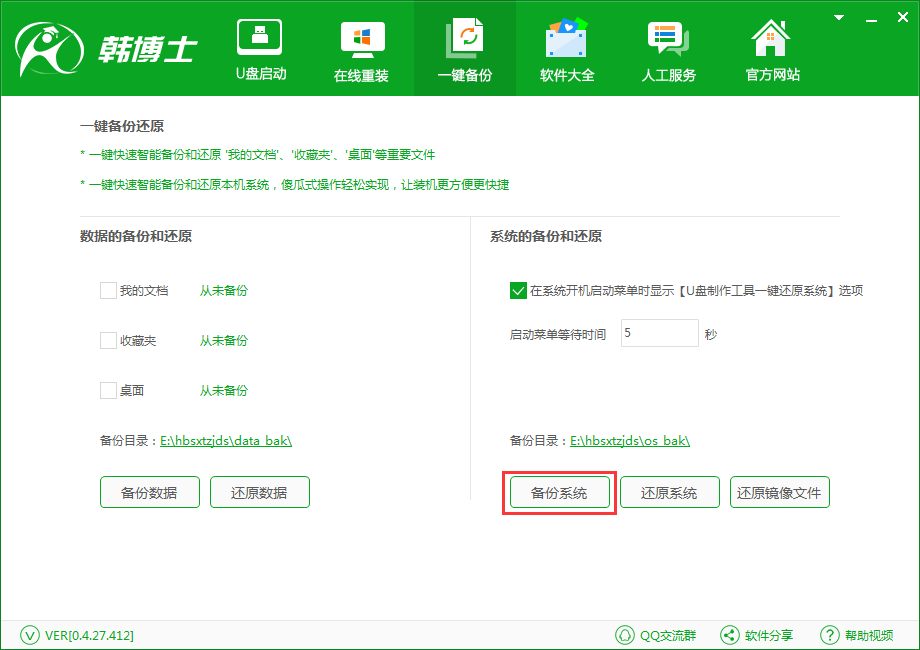Click the 还原镜像文件 button
Viewport: 920px width, 650px height.
[x=779, y=492]
